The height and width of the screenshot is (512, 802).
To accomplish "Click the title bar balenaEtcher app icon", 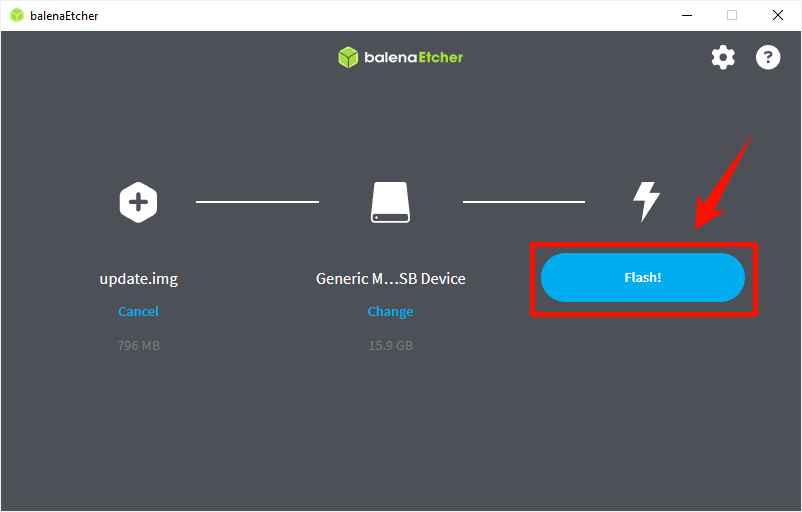I will click(16, 16).
